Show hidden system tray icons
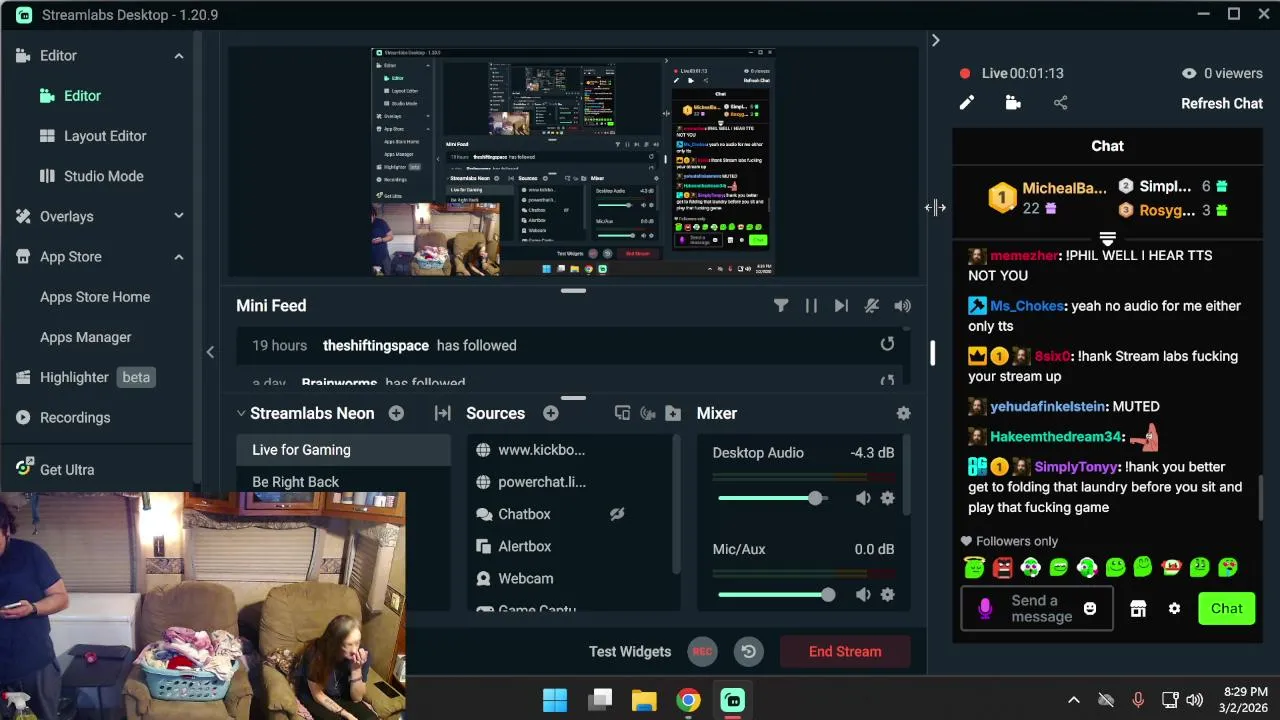Image resolution: width=1280 pixels, height=720 pixels. [1074, 700]
